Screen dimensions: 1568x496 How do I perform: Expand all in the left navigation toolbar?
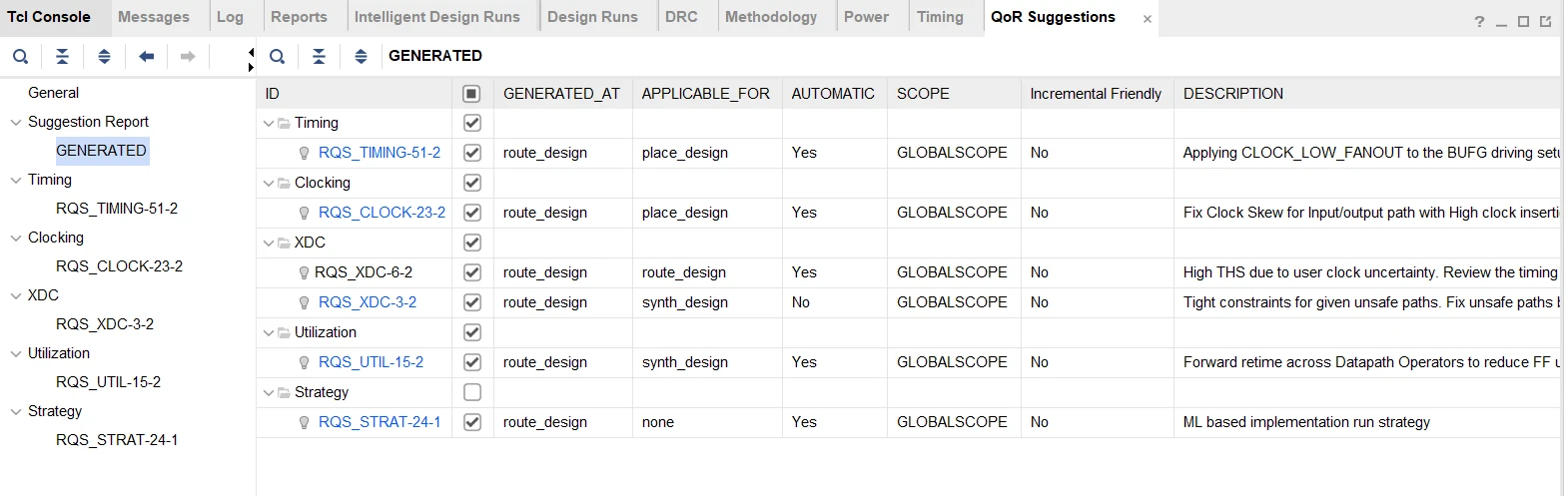tap(104, 57)
